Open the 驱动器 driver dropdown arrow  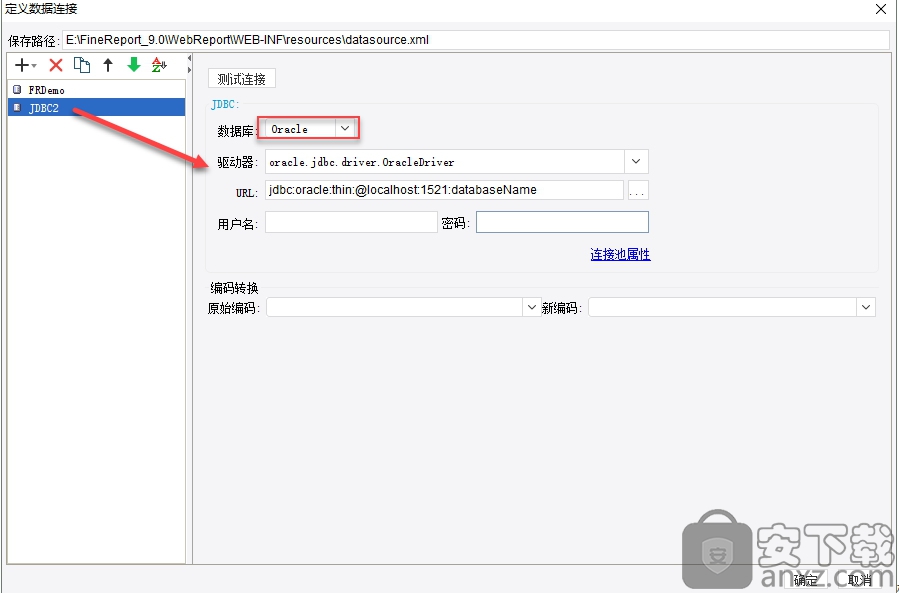[636, 162]
